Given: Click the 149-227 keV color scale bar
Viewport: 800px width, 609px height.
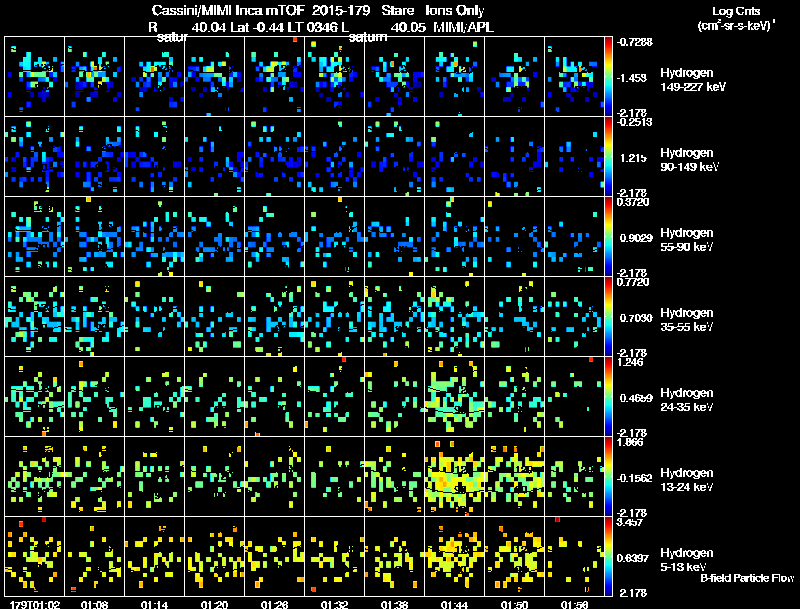Looking at the screenshot, I should 608,77.
